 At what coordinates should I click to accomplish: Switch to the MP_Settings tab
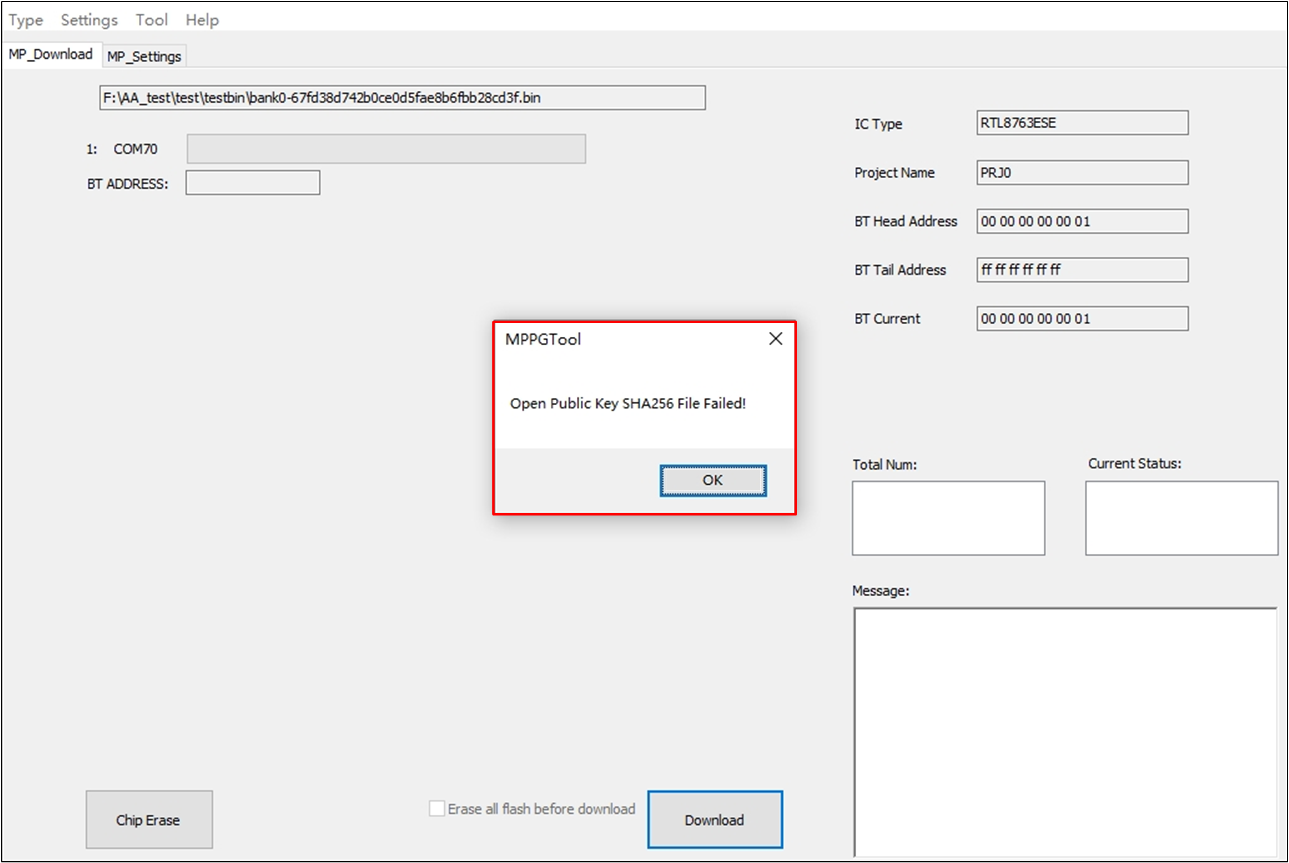tap(144, 57)
